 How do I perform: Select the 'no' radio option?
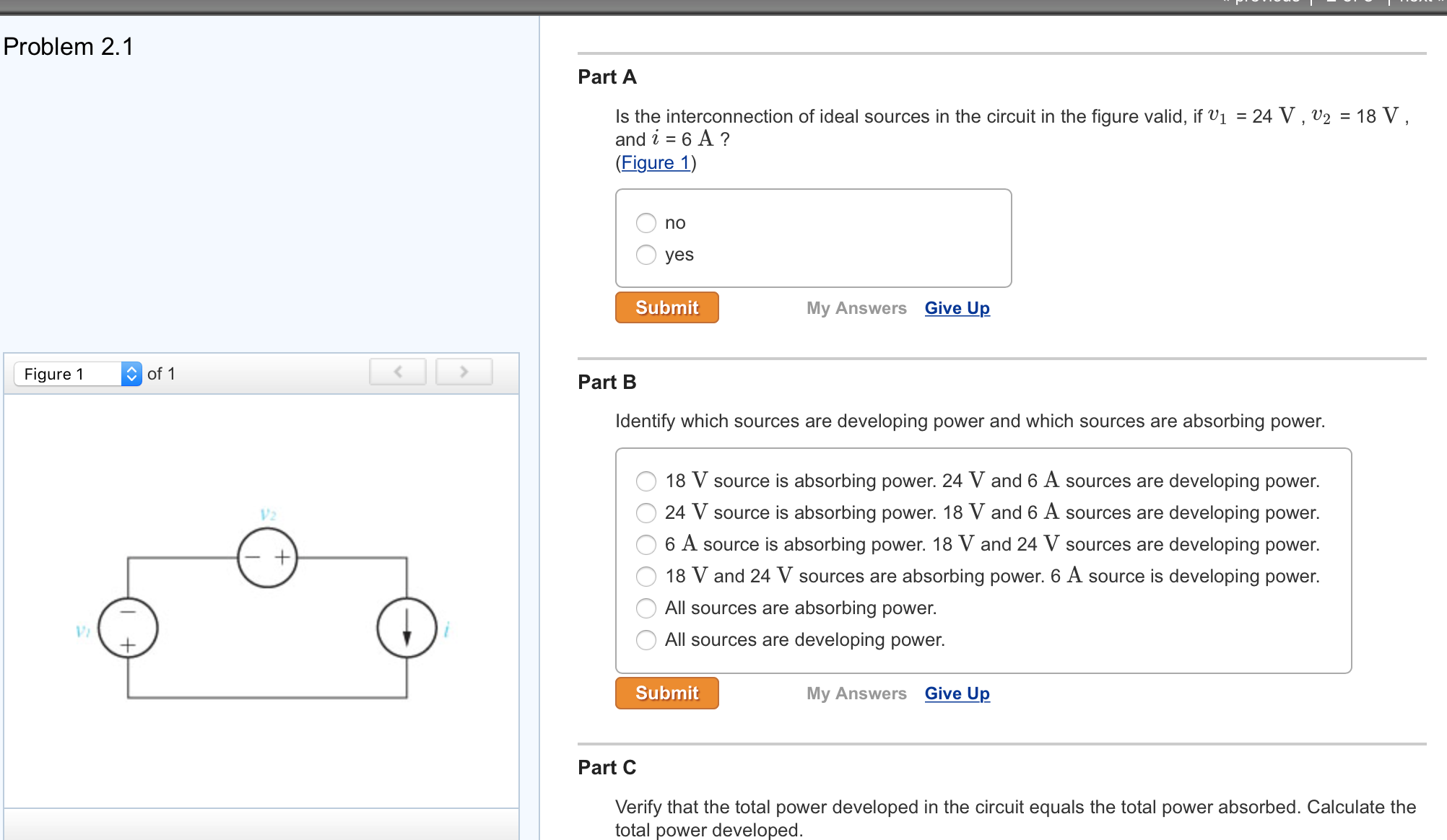tap(646, 223)
